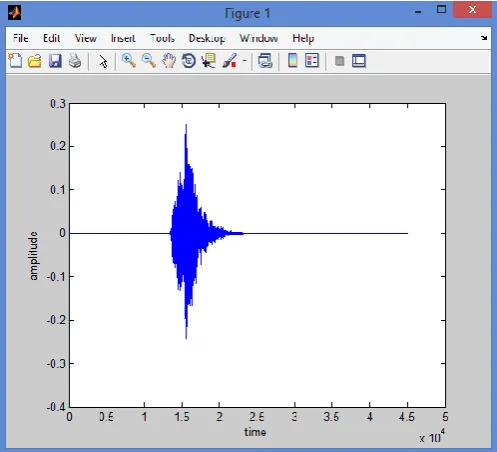
Task: Click the Link Plot icon
Action: pos(265,61)
